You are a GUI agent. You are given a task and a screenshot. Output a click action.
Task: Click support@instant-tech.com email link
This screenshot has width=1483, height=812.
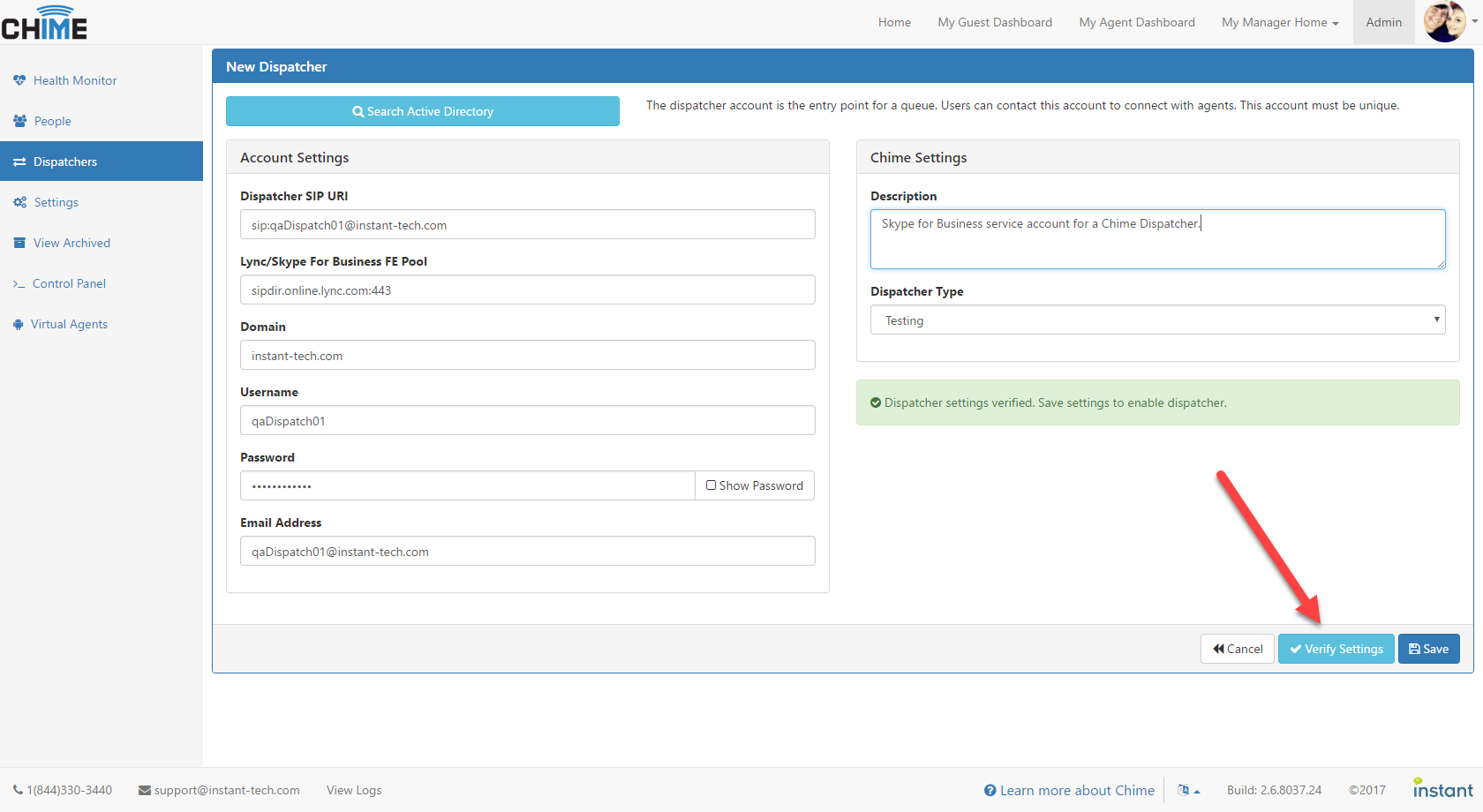pos(227,790)
